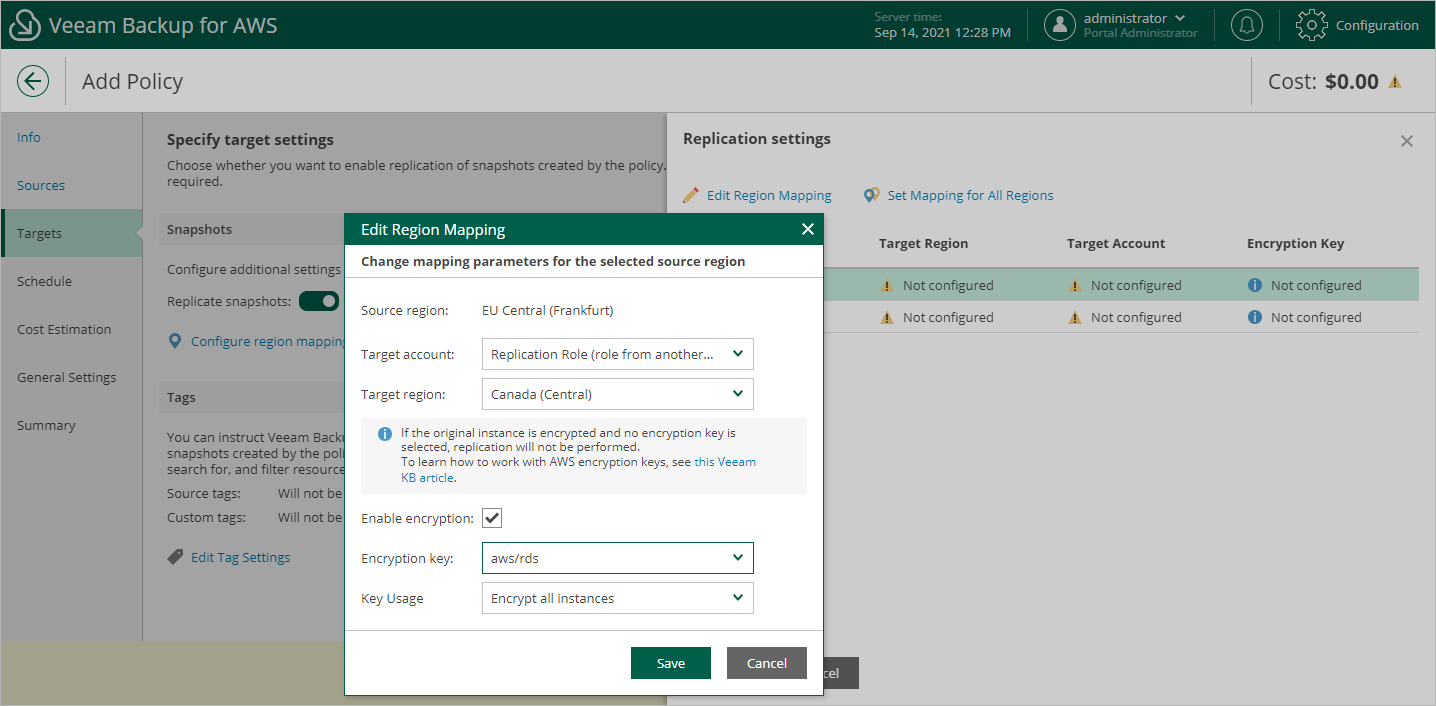
Task: Click the Configuration label in header
Action: (1377, 25)
